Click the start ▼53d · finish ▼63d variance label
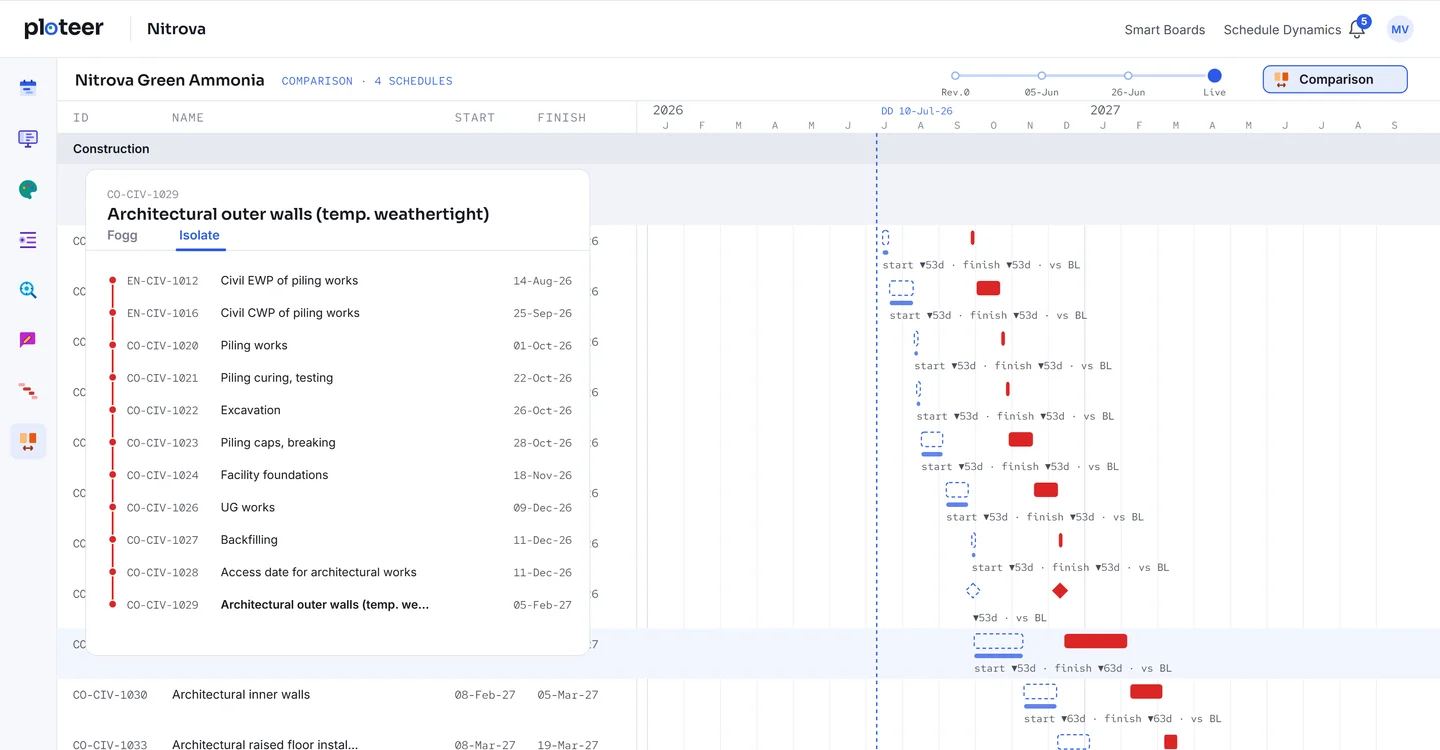The width and height of the screenshot is (1440, 750). coord(1073,668)
